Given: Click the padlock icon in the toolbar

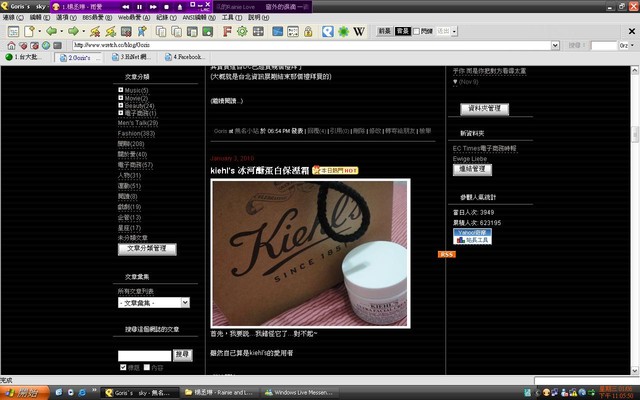Looking at the screenshot, I should coord(308,31).
